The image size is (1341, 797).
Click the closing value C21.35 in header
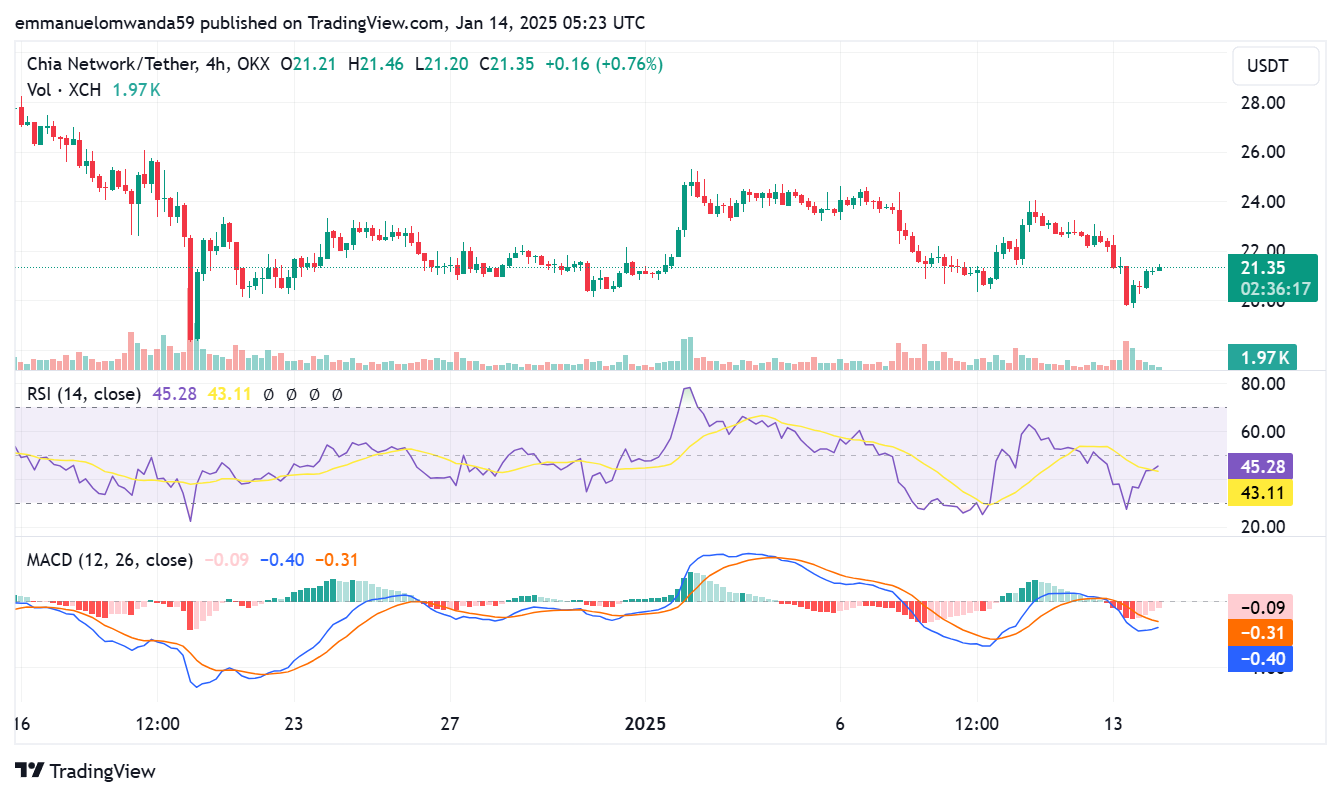[x=506, y=64]
